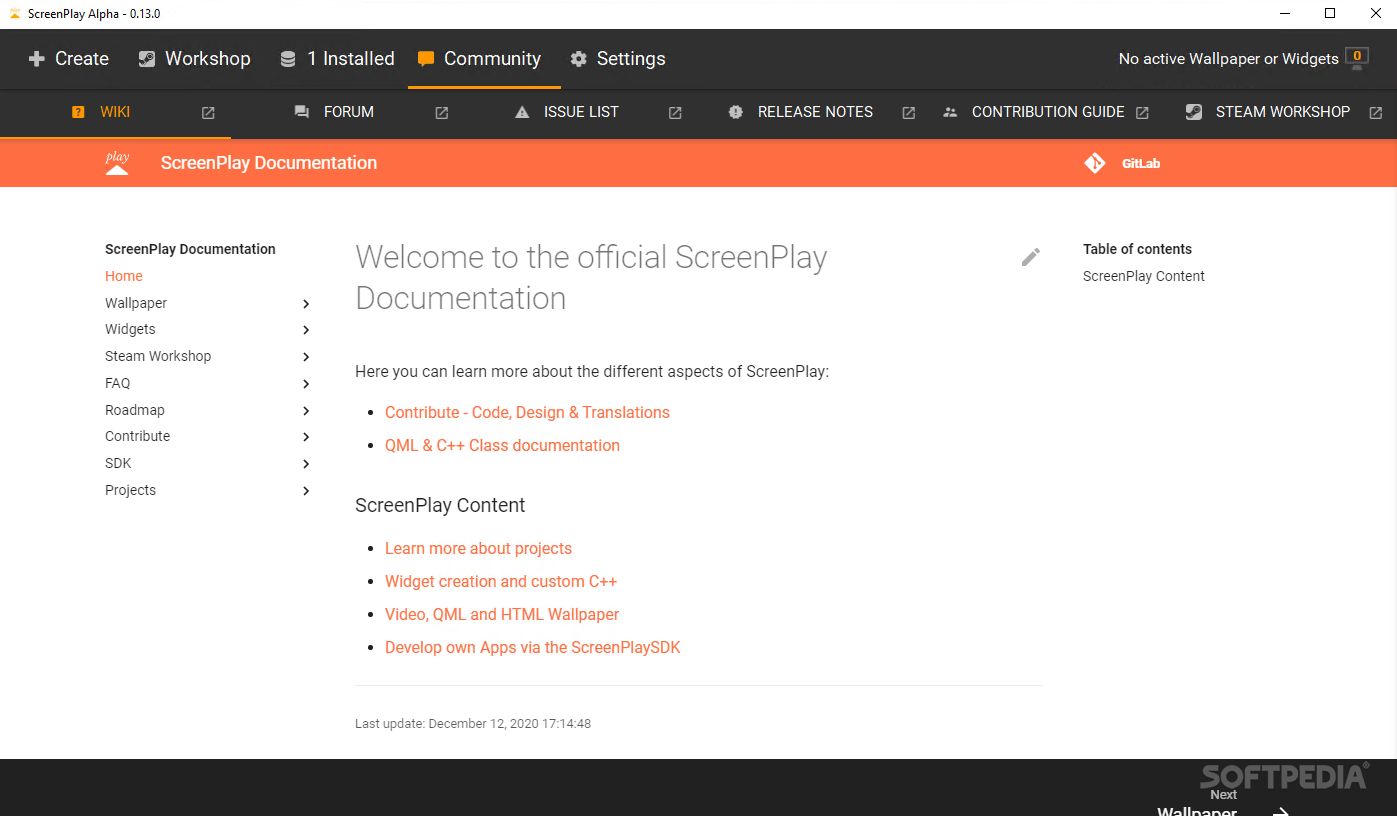
Task: Expand the Contribute section chevron
Action: pos(306,437)
